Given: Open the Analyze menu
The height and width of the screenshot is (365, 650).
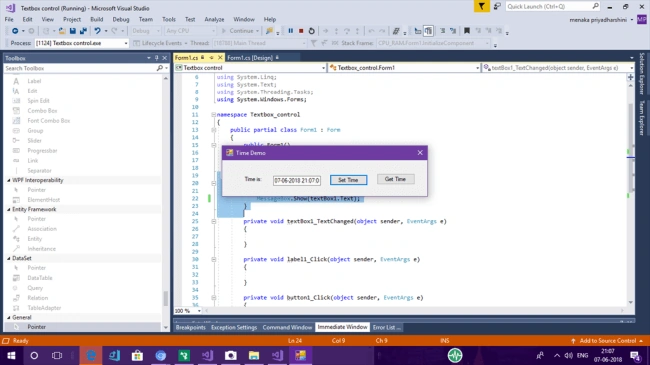Looking at the screenshot, I should click(x=214, y=19).
